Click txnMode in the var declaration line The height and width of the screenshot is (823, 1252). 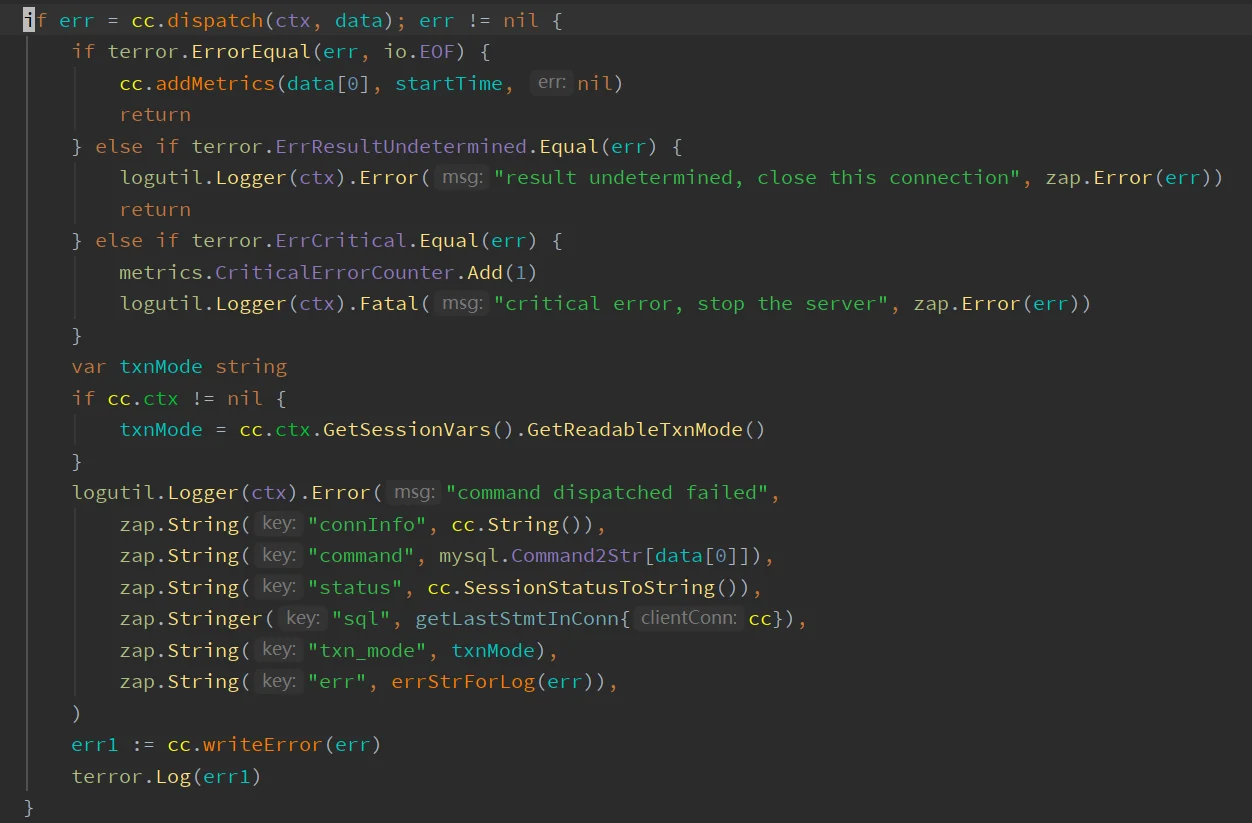161,367
